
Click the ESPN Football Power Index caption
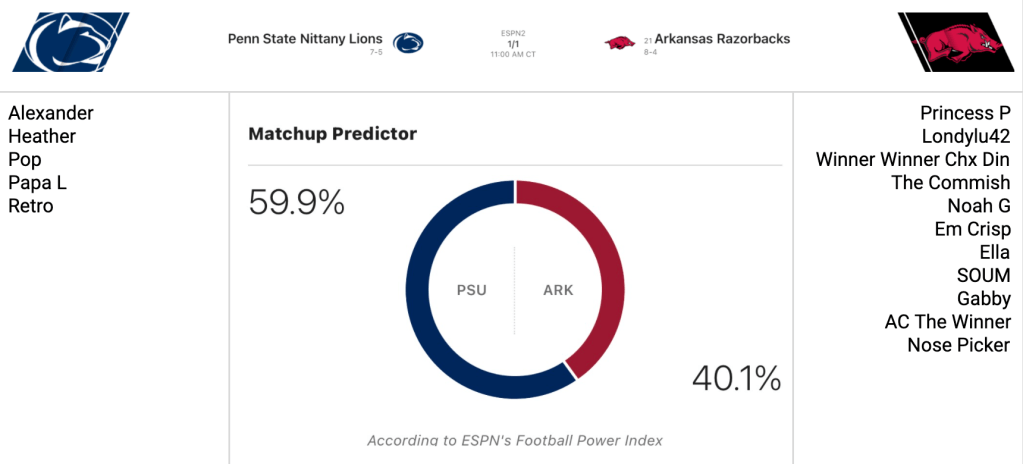click(x=514, y=440)
